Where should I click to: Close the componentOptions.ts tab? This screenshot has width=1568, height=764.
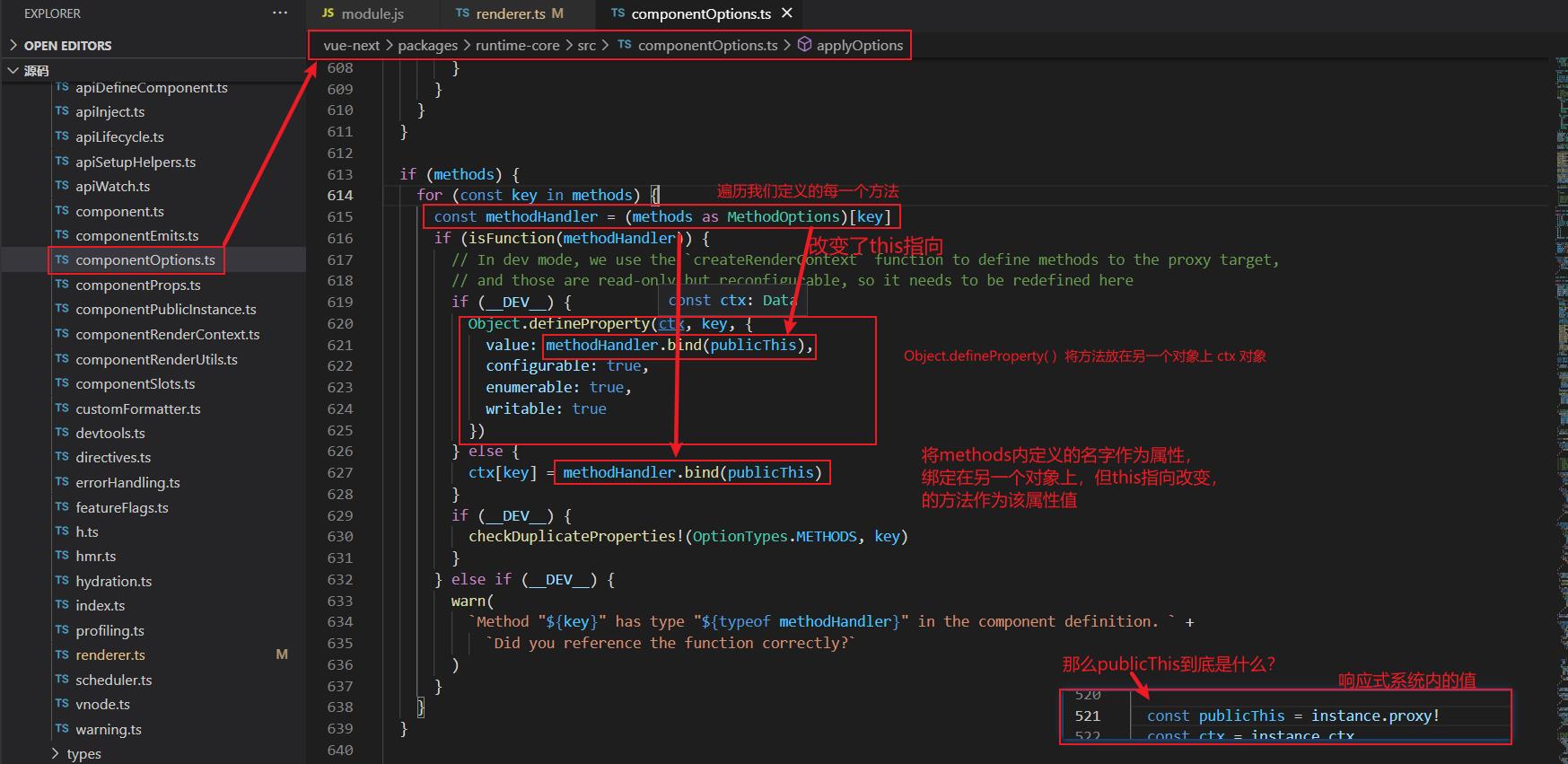(787, 13)
